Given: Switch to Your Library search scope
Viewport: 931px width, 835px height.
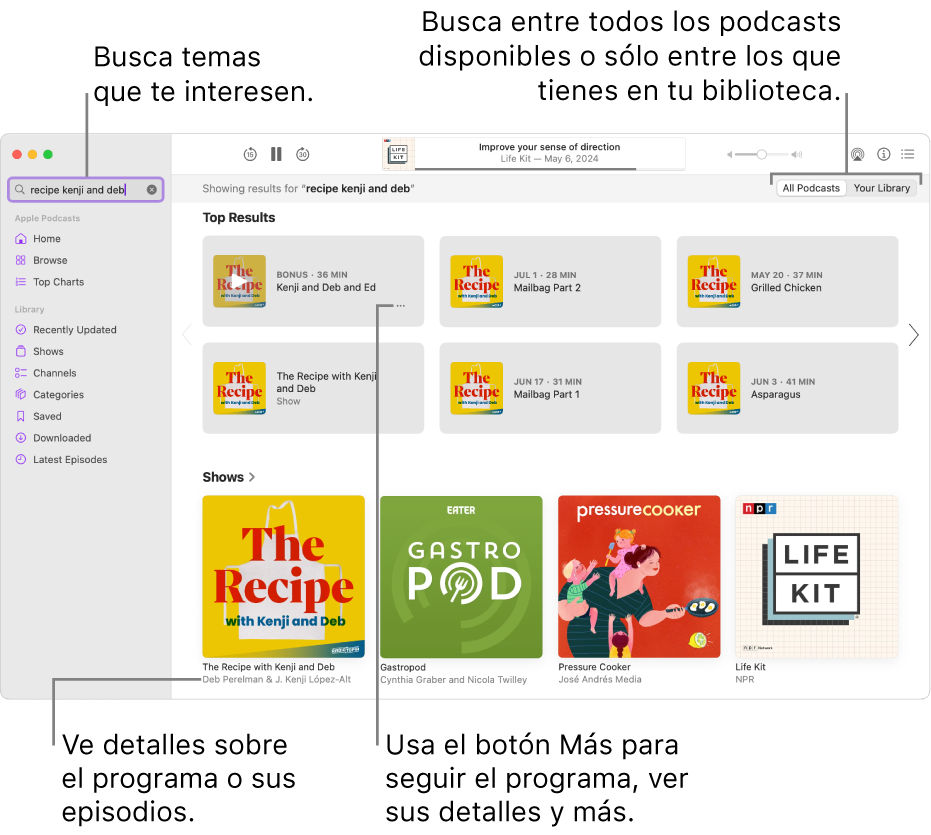Looking at the screenshot, I should coord(881,188).
